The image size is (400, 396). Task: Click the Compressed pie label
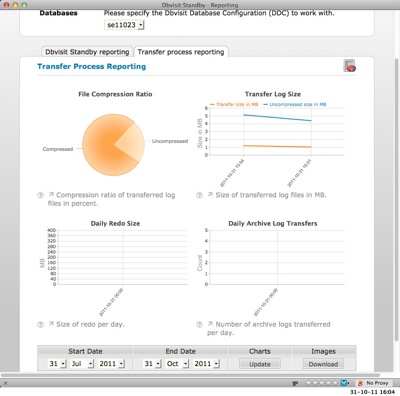click(x=58, y=149)
